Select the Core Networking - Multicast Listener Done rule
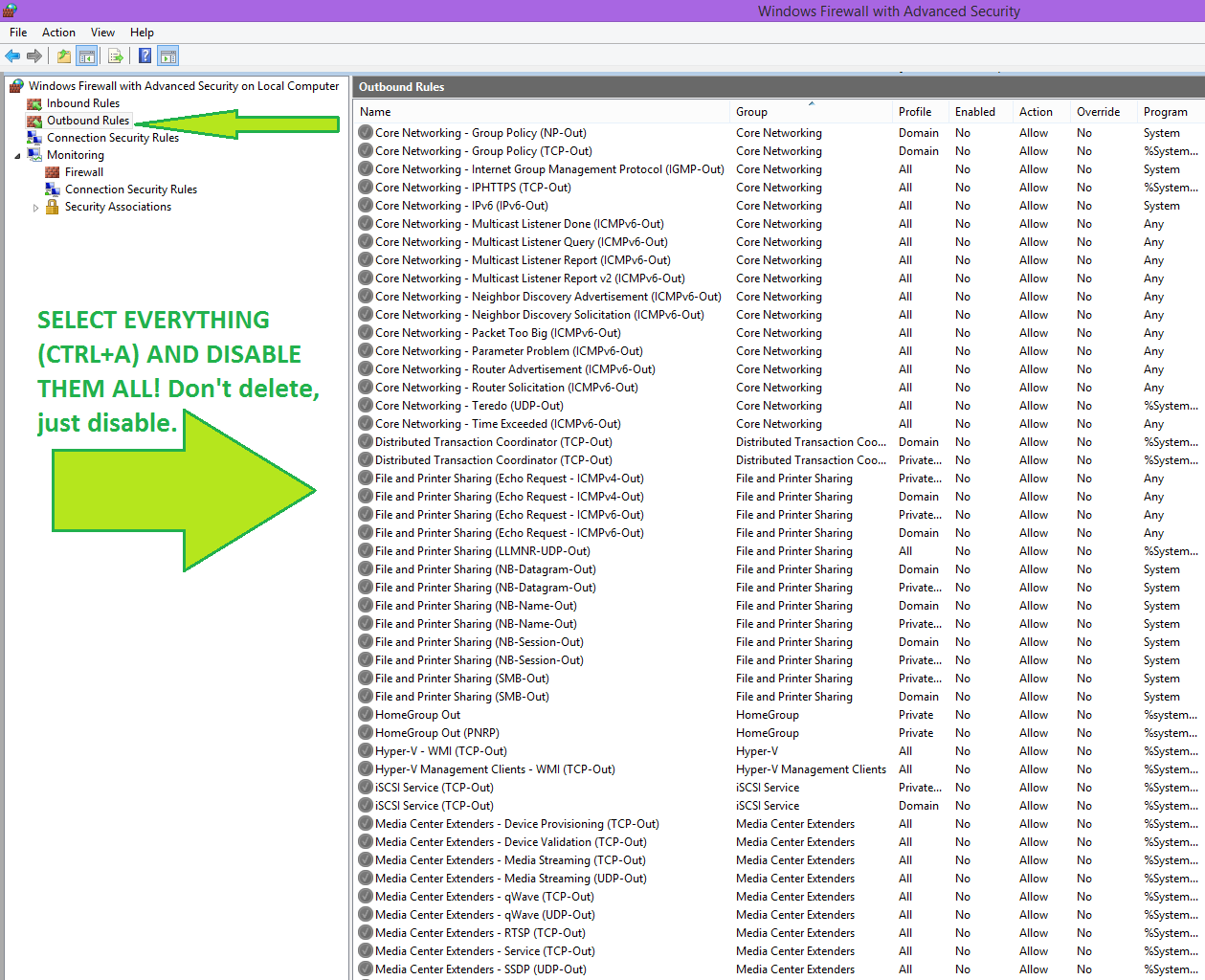 pyautogui.click(x=520, y=224)
